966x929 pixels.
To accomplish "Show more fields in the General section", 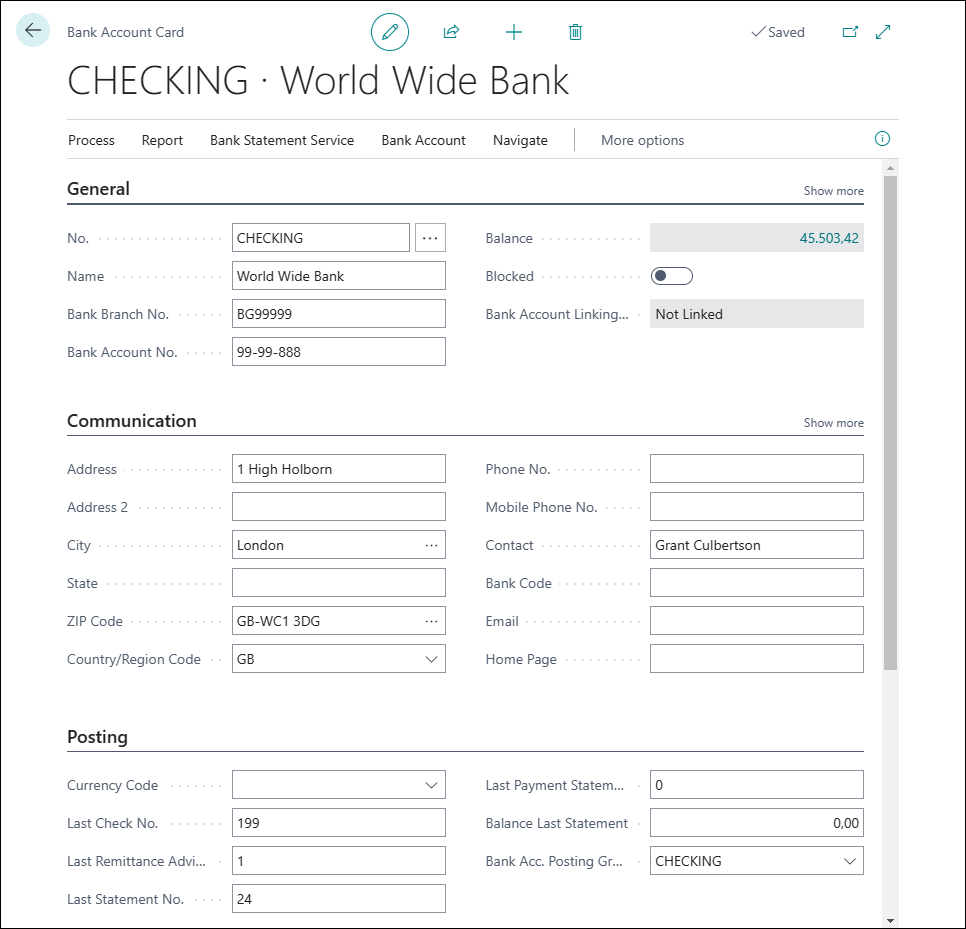I will pyautogui.click(x=833, y=190).
